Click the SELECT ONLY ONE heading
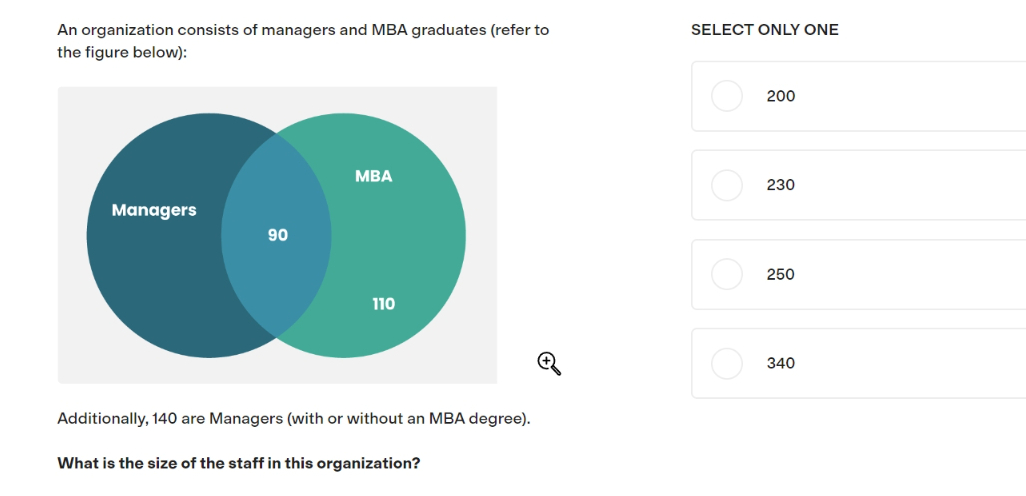 765,30
